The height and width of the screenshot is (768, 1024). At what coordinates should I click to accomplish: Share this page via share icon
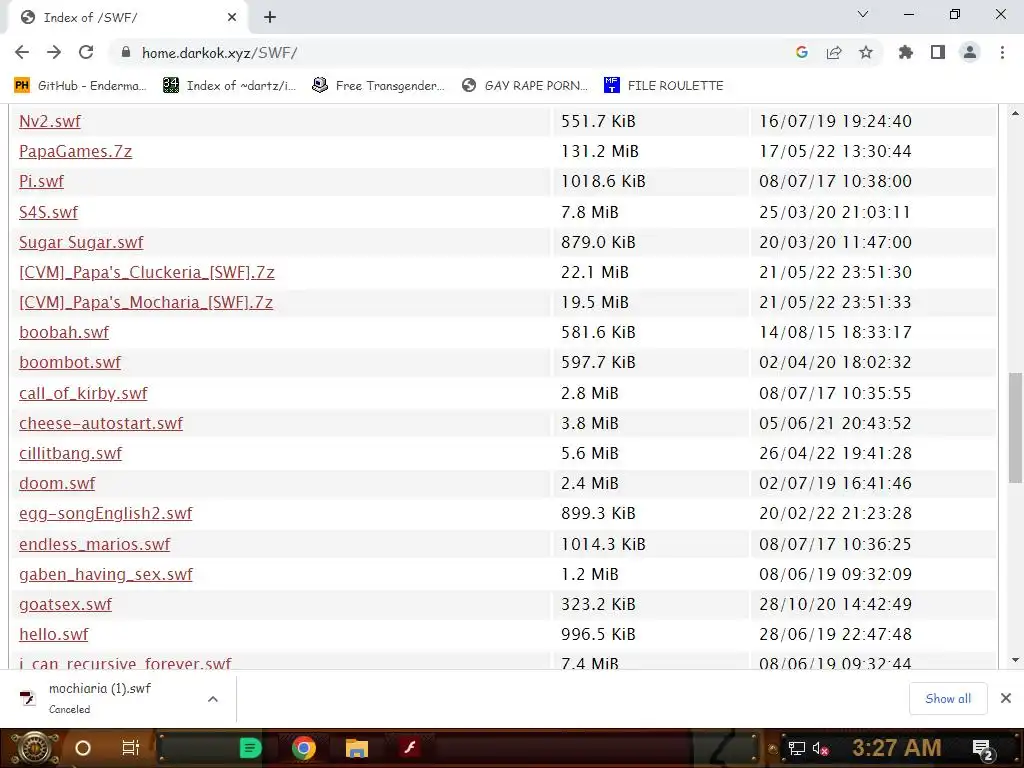point(834,52)
